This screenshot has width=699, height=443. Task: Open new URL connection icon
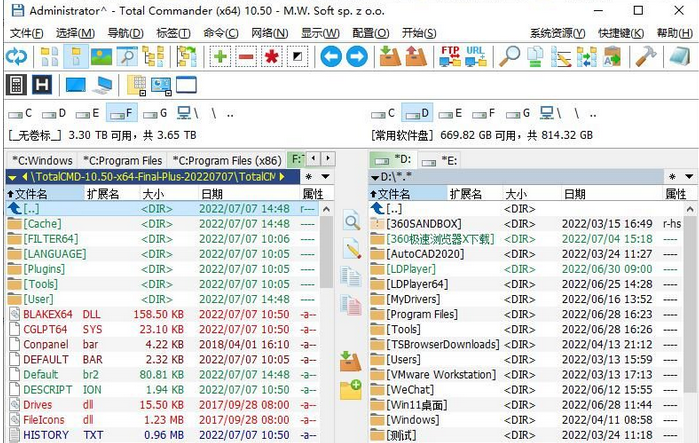coord(476,57)
